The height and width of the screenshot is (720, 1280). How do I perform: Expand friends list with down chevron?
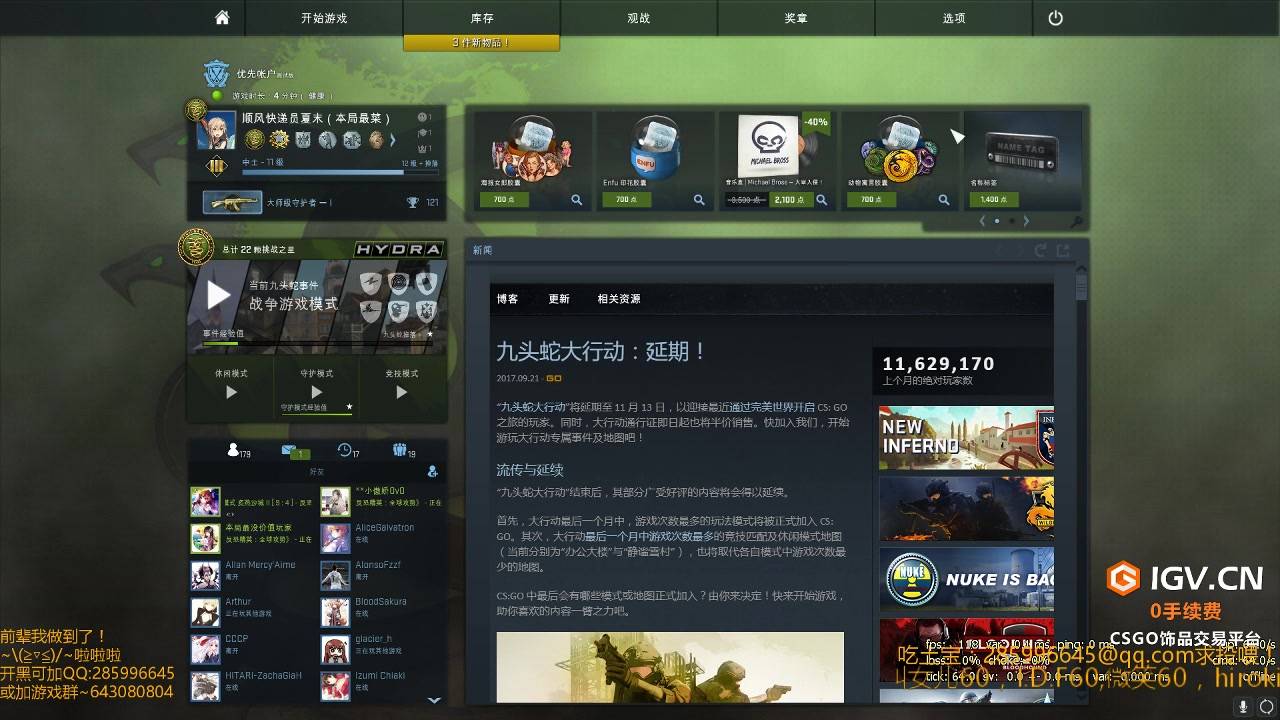point(434,701)
